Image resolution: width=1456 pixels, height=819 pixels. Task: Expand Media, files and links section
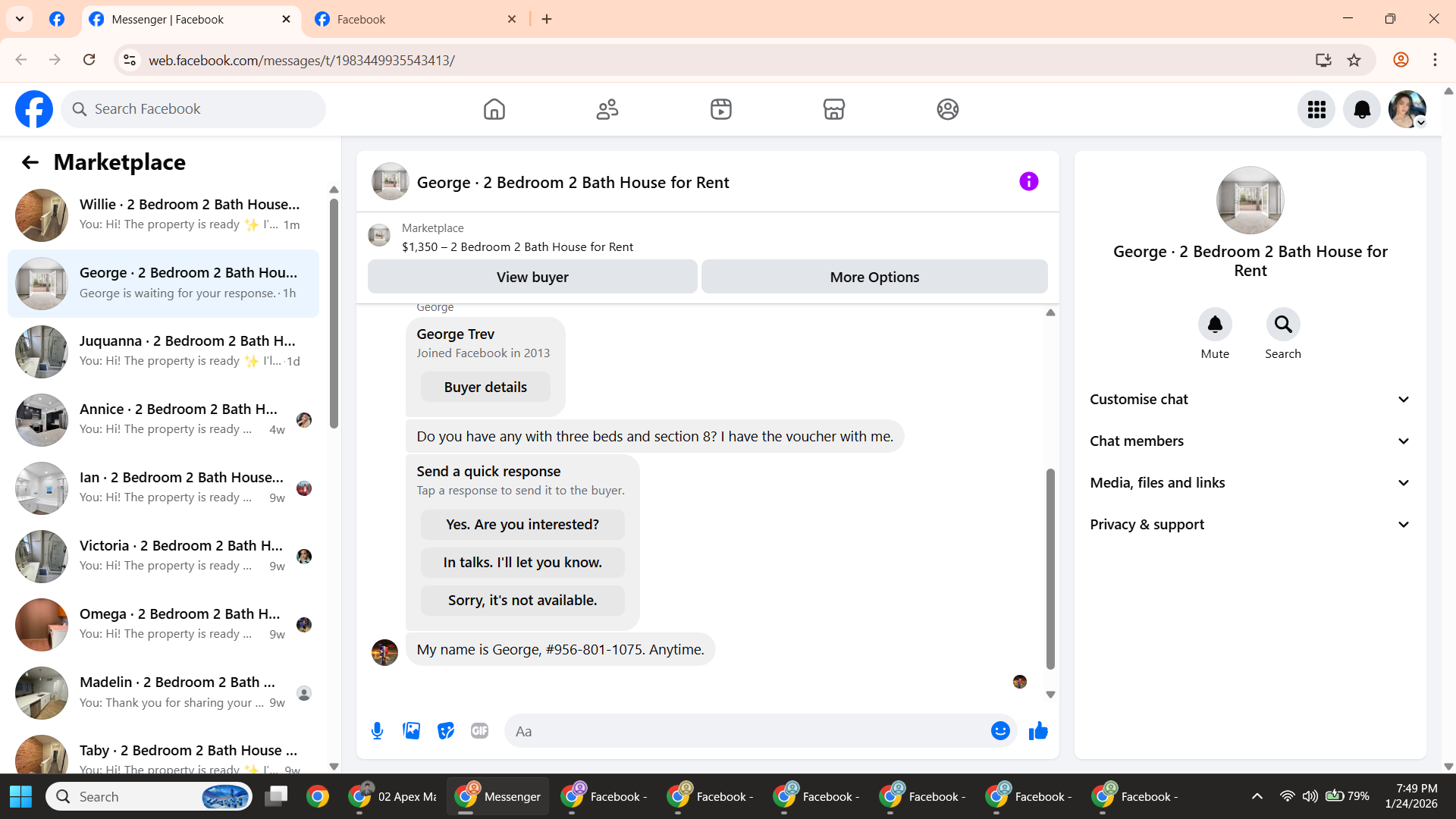(1250, 483)
